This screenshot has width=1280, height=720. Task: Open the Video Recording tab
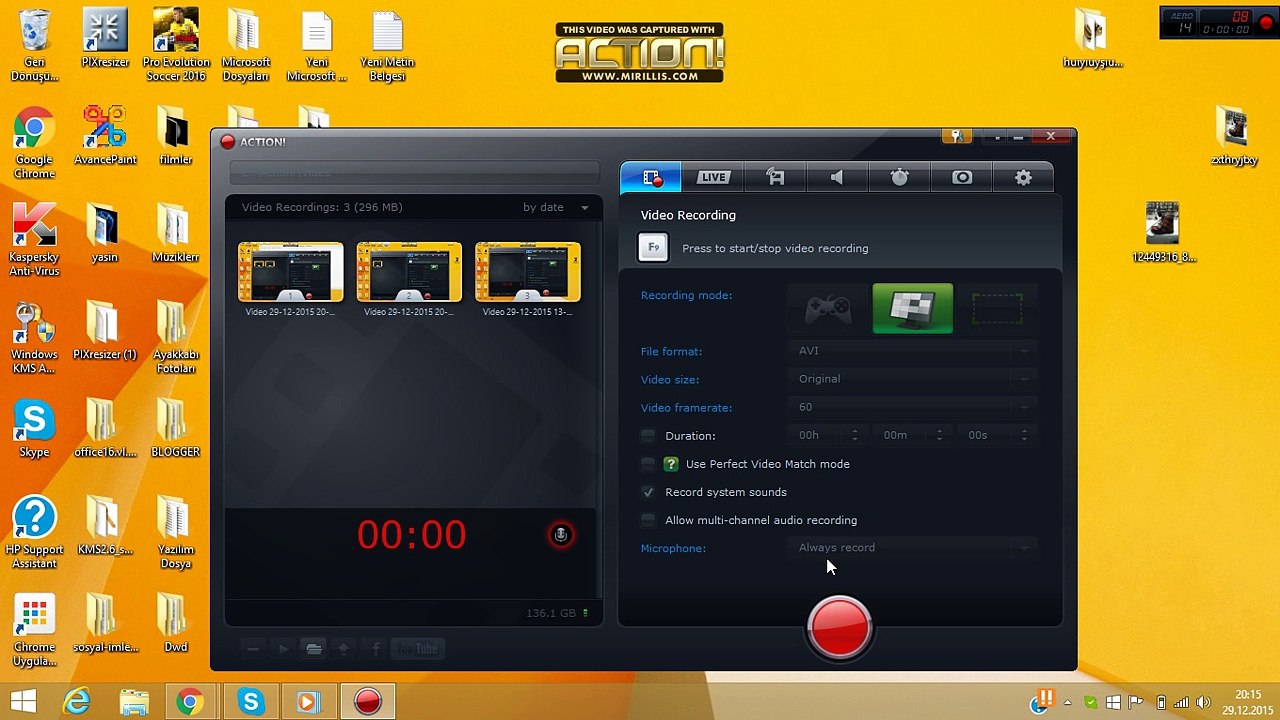pyautogui.click(x=651, y=177)
